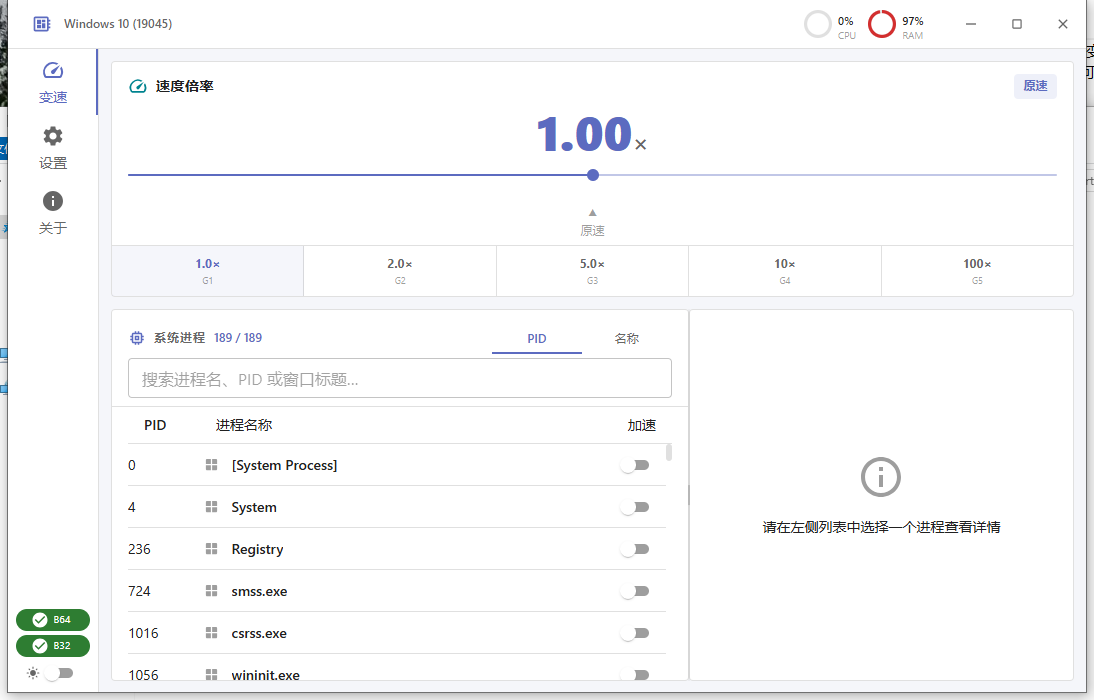Click the PID column header
Image resolution: width=1094 pixels, height=700 pixels.
155,425
